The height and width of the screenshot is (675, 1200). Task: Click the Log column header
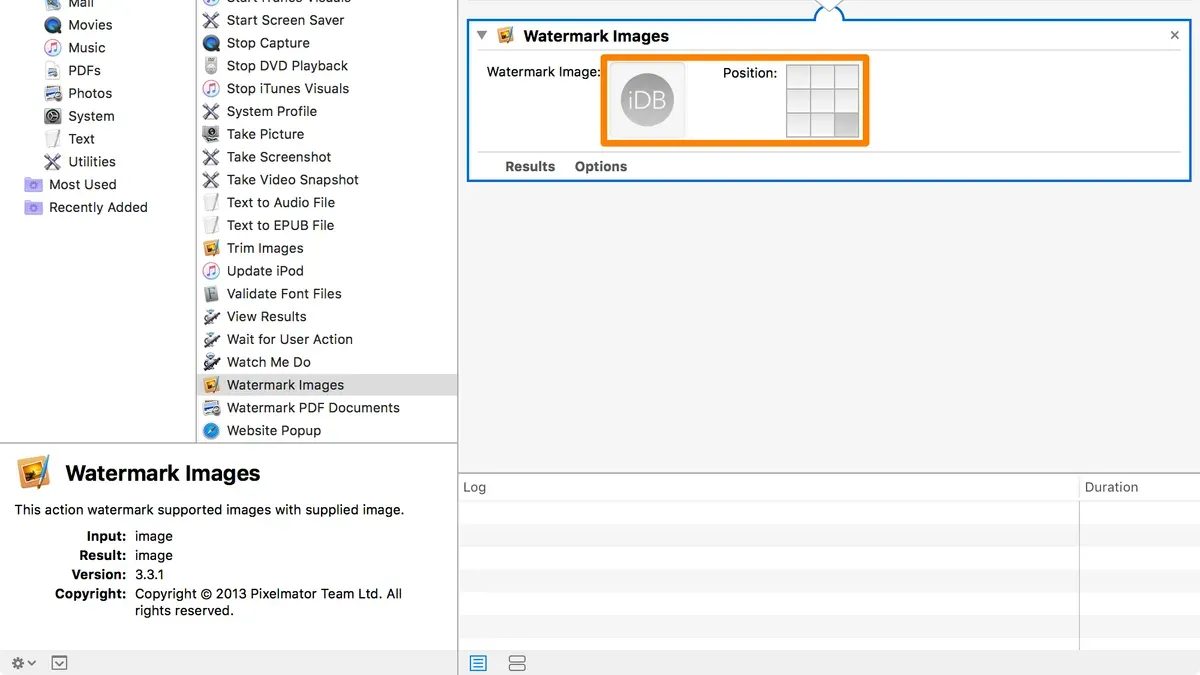pyautogui.click(x=769, y=487)
